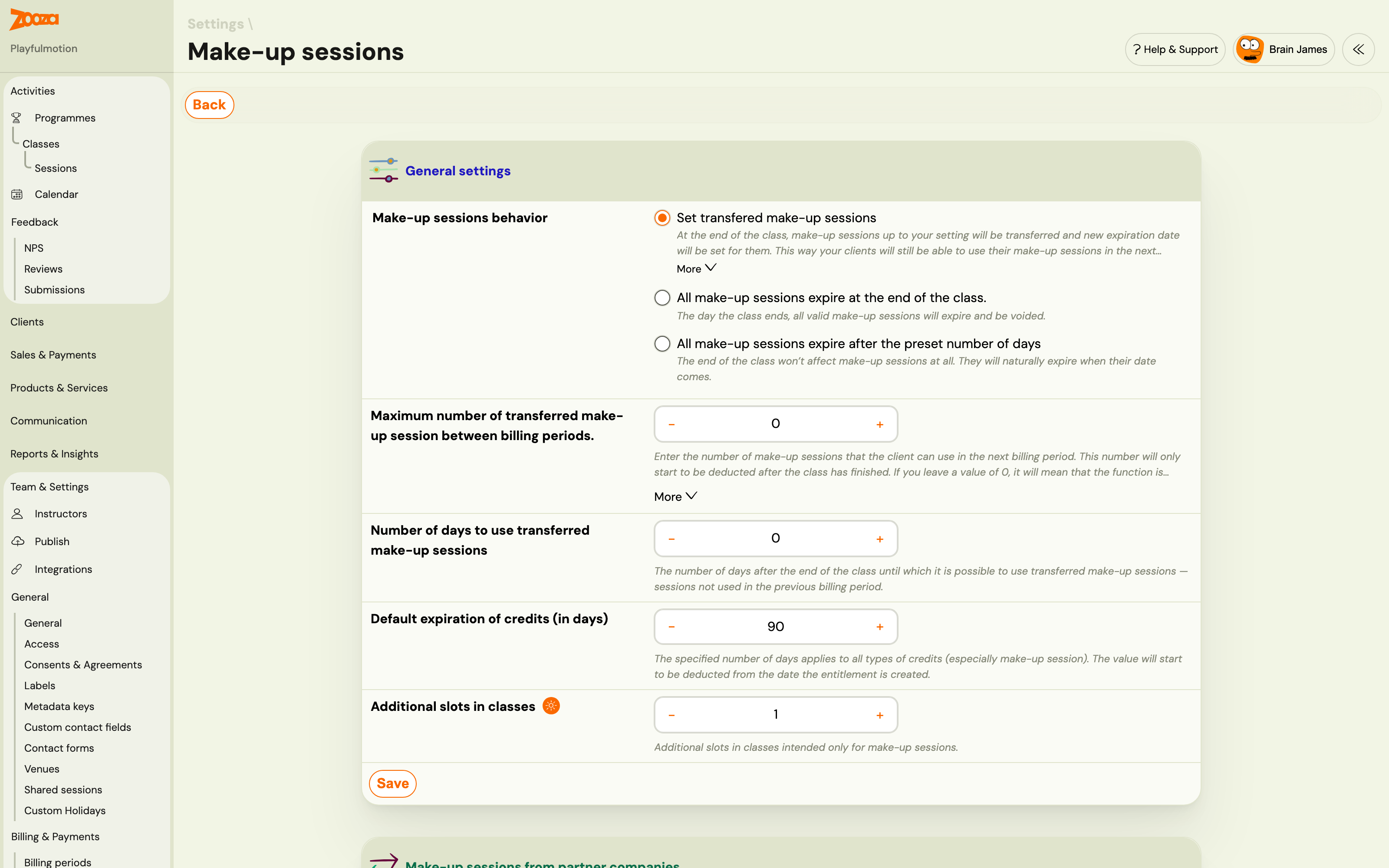Decrease number of days to use transferred sessions
1389x868 pixels.
click(x=671, y=539)
